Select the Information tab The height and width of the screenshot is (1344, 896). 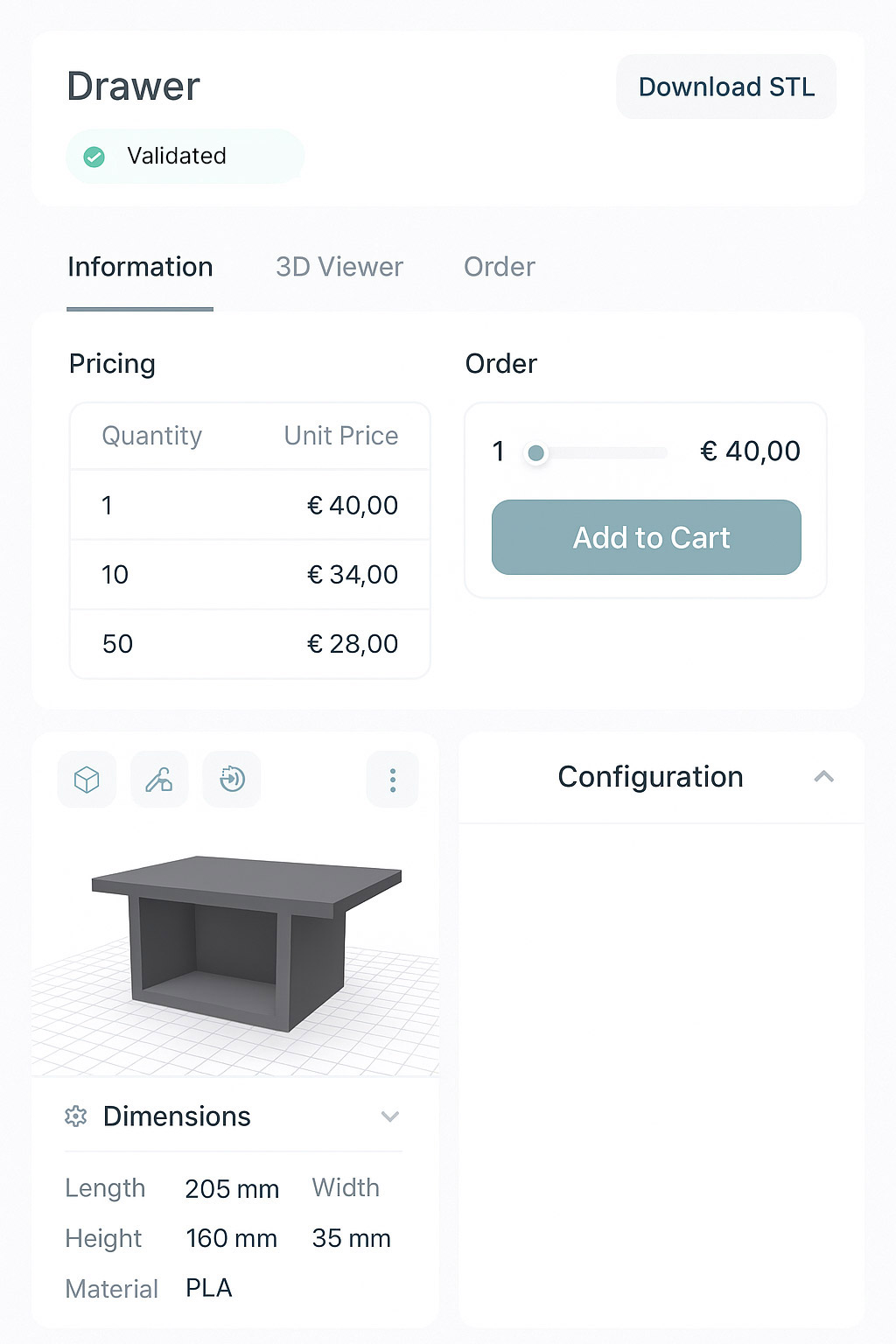point(140,267)
